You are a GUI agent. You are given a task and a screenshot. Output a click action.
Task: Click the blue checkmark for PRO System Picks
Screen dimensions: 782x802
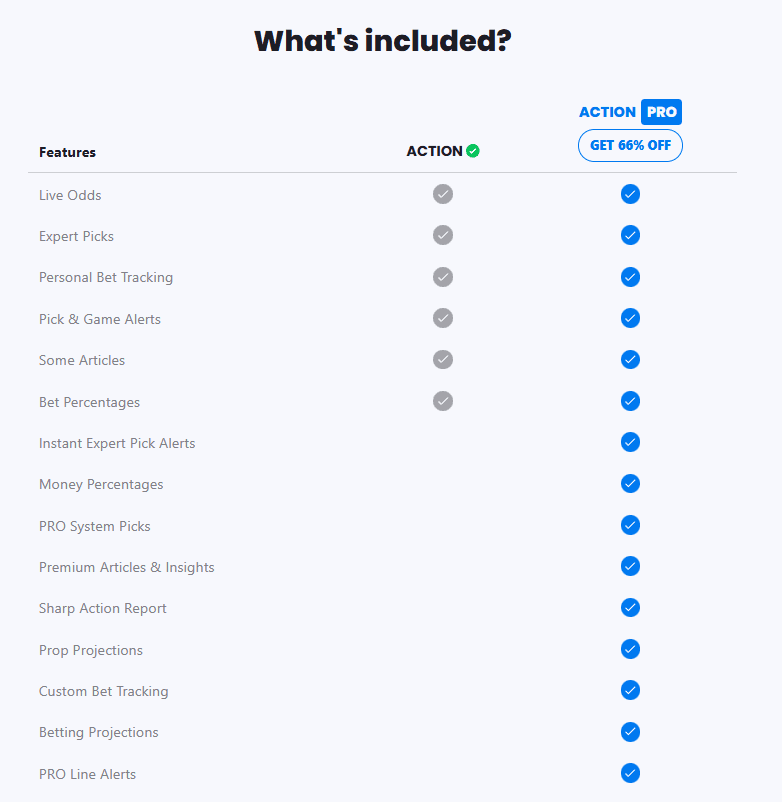pos(630,524)
